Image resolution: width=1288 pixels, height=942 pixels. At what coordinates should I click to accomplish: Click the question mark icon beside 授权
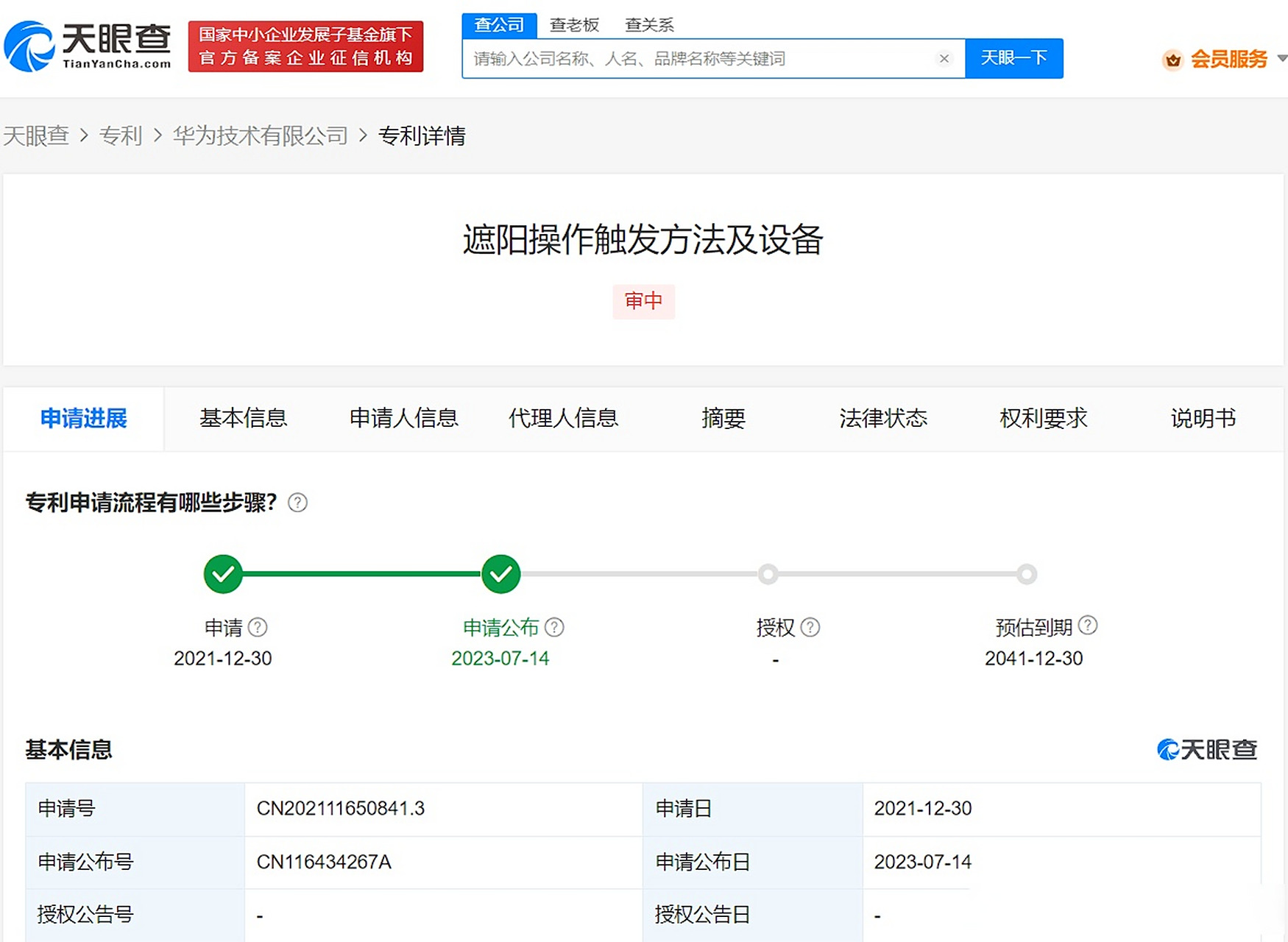pyautogui.click(x=810, y=627)
